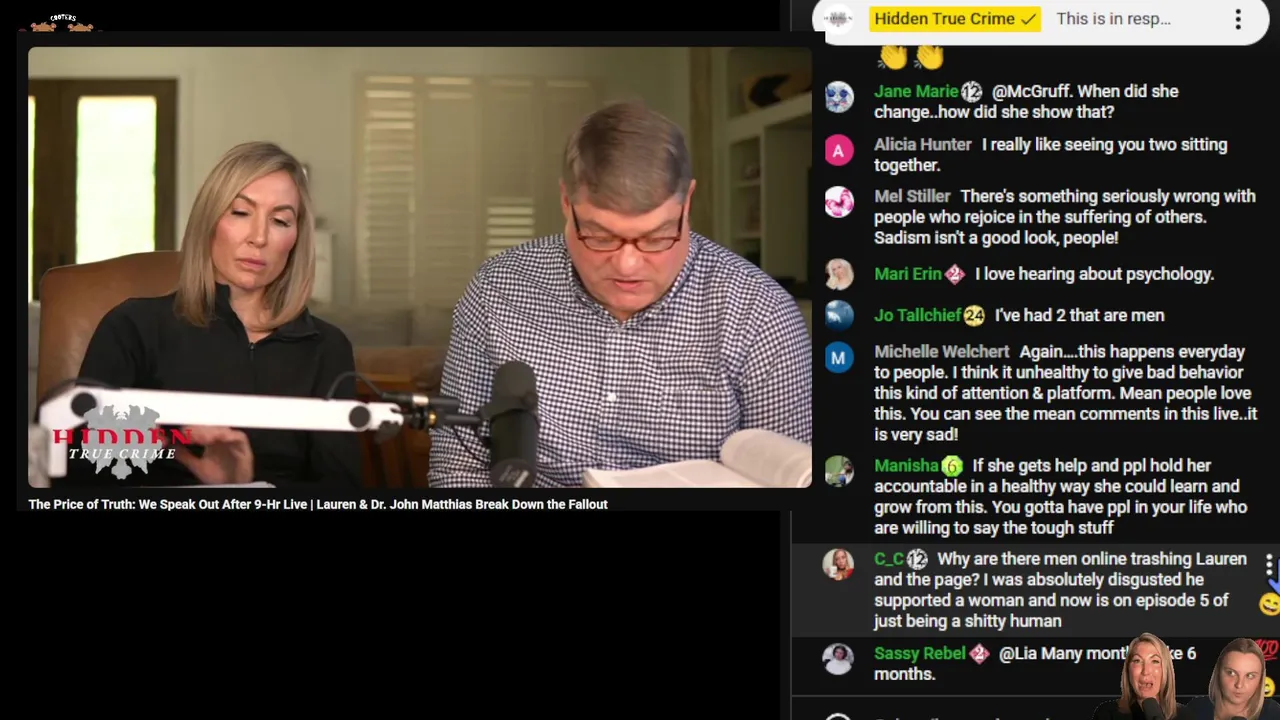
Task: Open the pinned message three-dot menu
Action: click(x=1238, y=19)
